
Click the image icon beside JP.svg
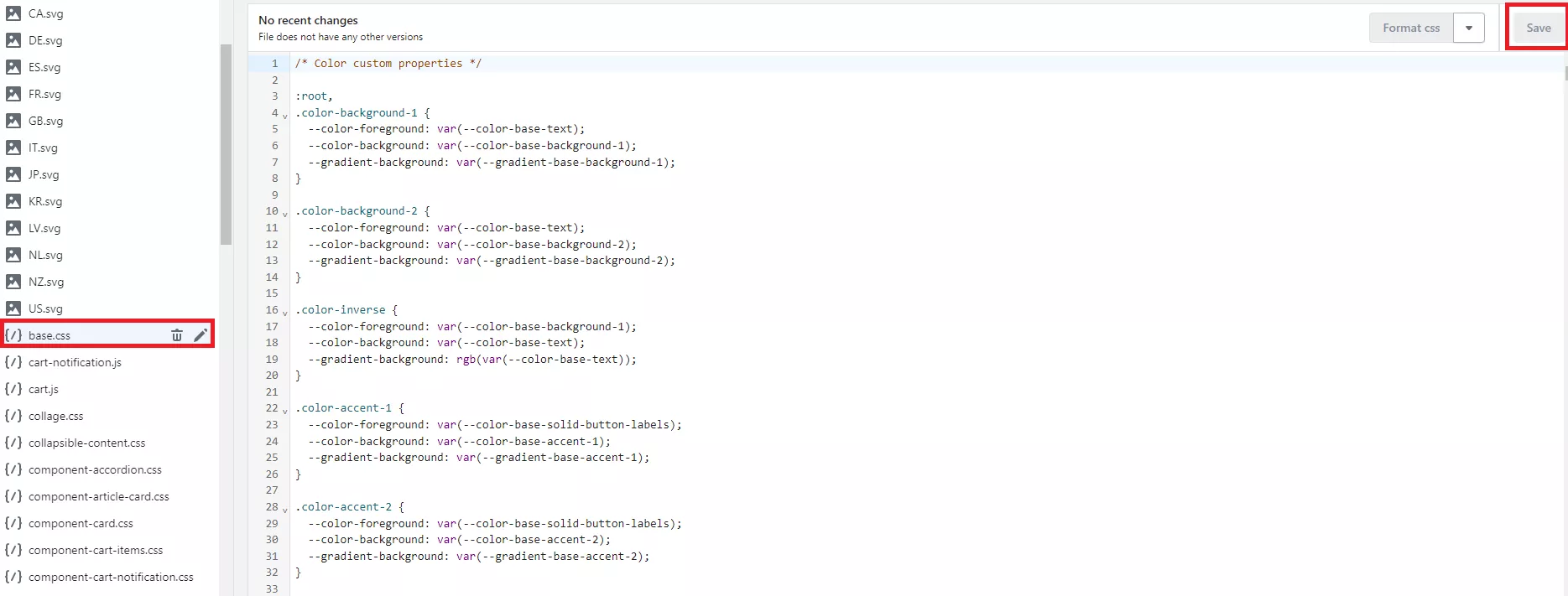[x=13, y=174]
